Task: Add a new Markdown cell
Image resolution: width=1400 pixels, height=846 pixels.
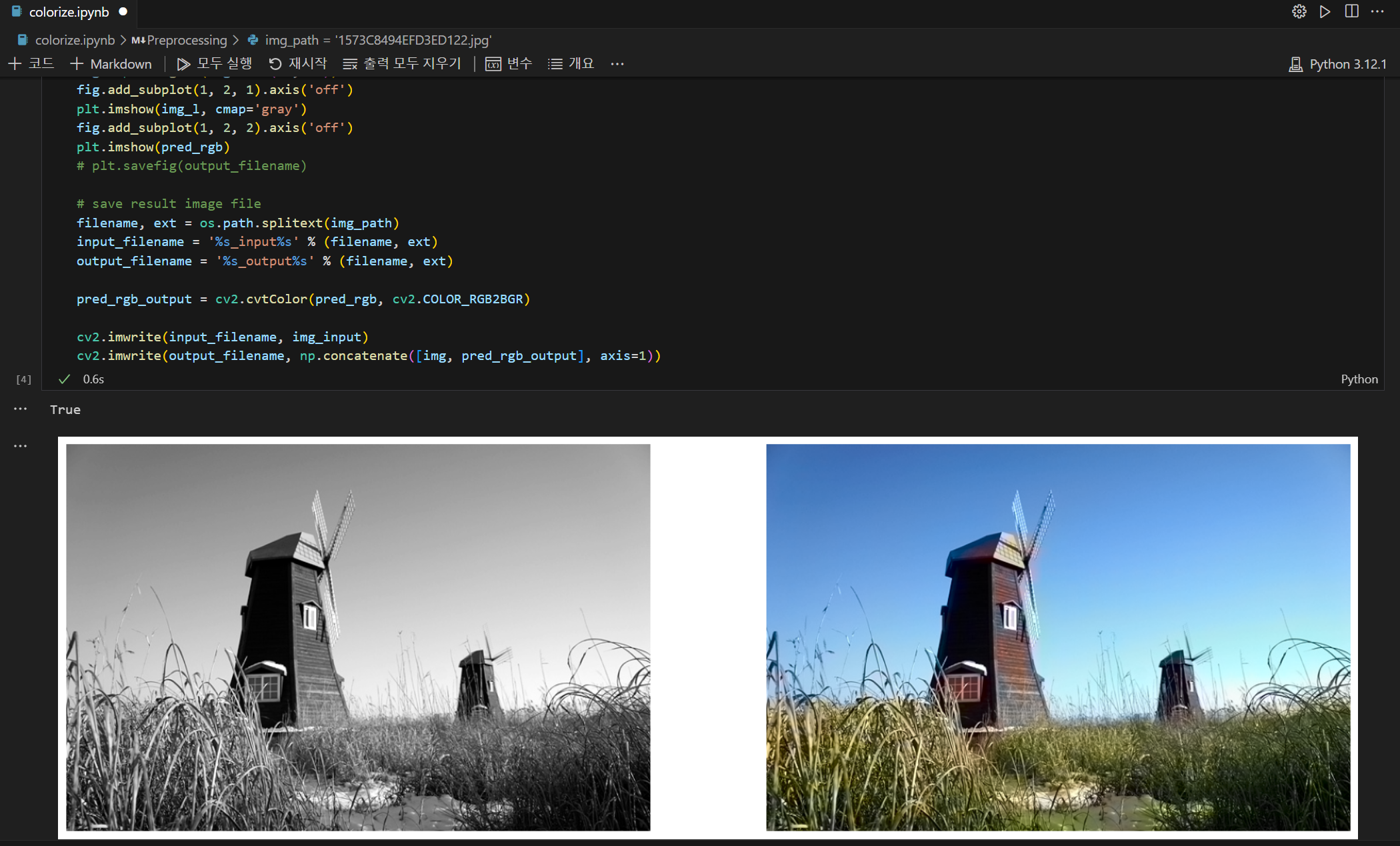Action: 111,63
